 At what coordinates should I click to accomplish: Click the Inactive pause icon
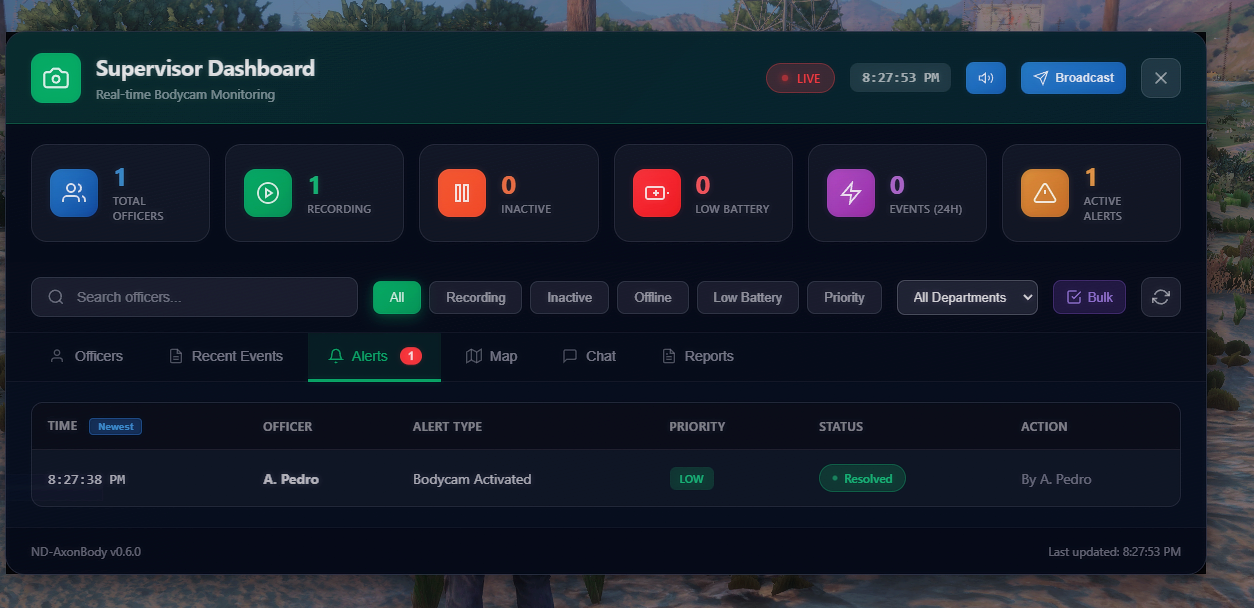[462, 193]
